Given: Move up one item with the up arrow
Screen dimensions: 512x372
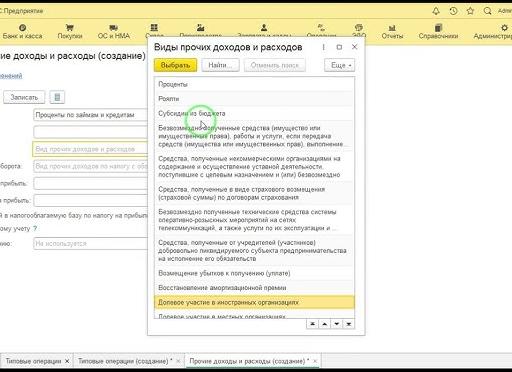Looking at the screenshot, I should (x=325, y=324).
